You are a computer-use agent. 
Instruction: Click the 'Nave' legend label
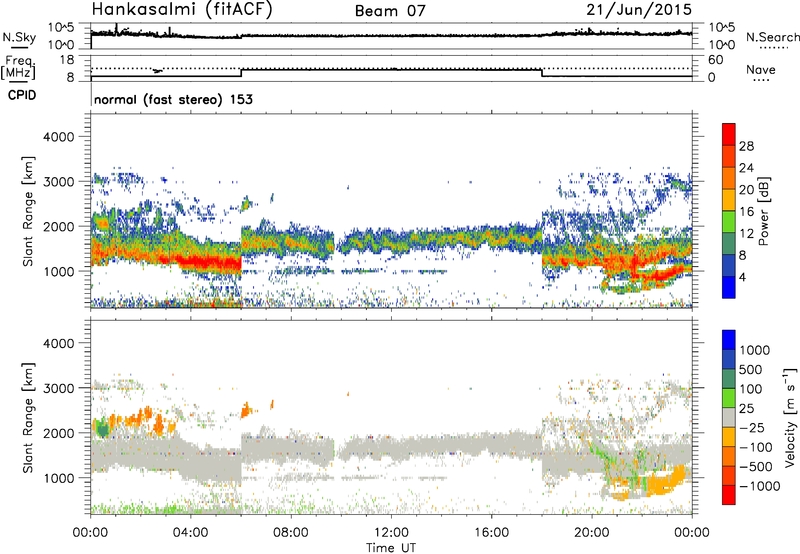(x=761, y=69)
